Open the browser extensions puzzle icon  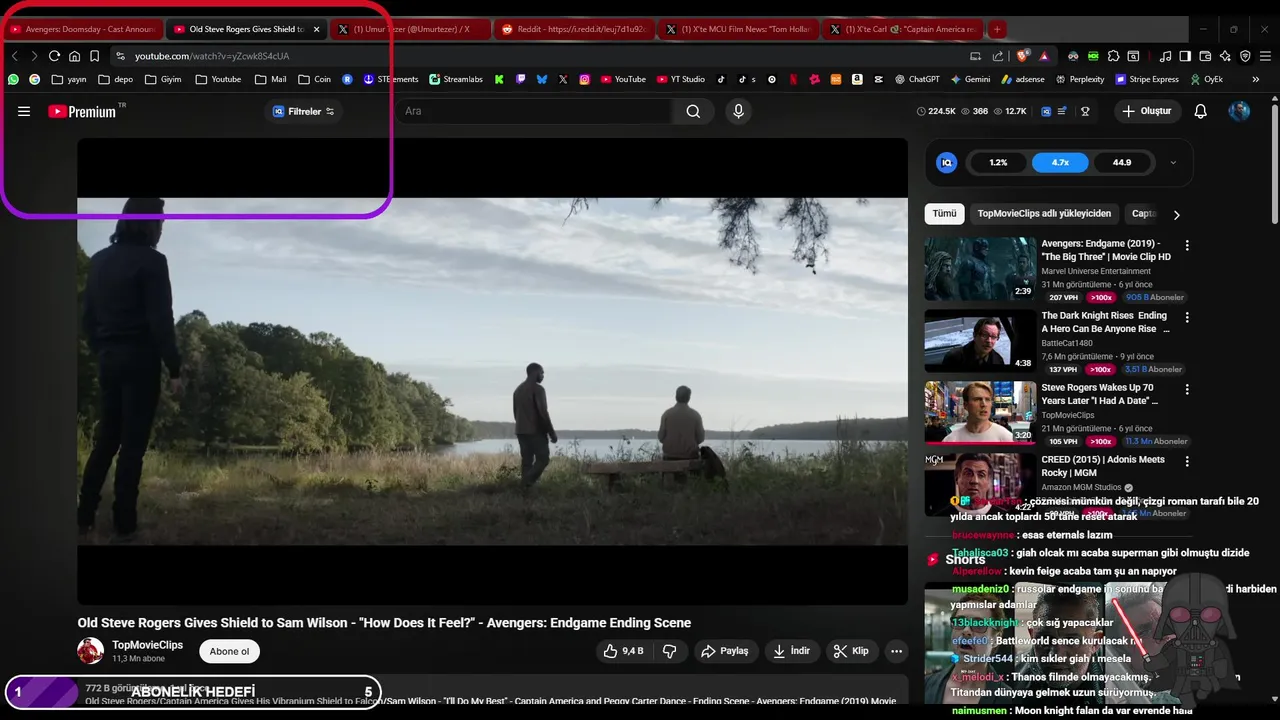point(1113,56)
